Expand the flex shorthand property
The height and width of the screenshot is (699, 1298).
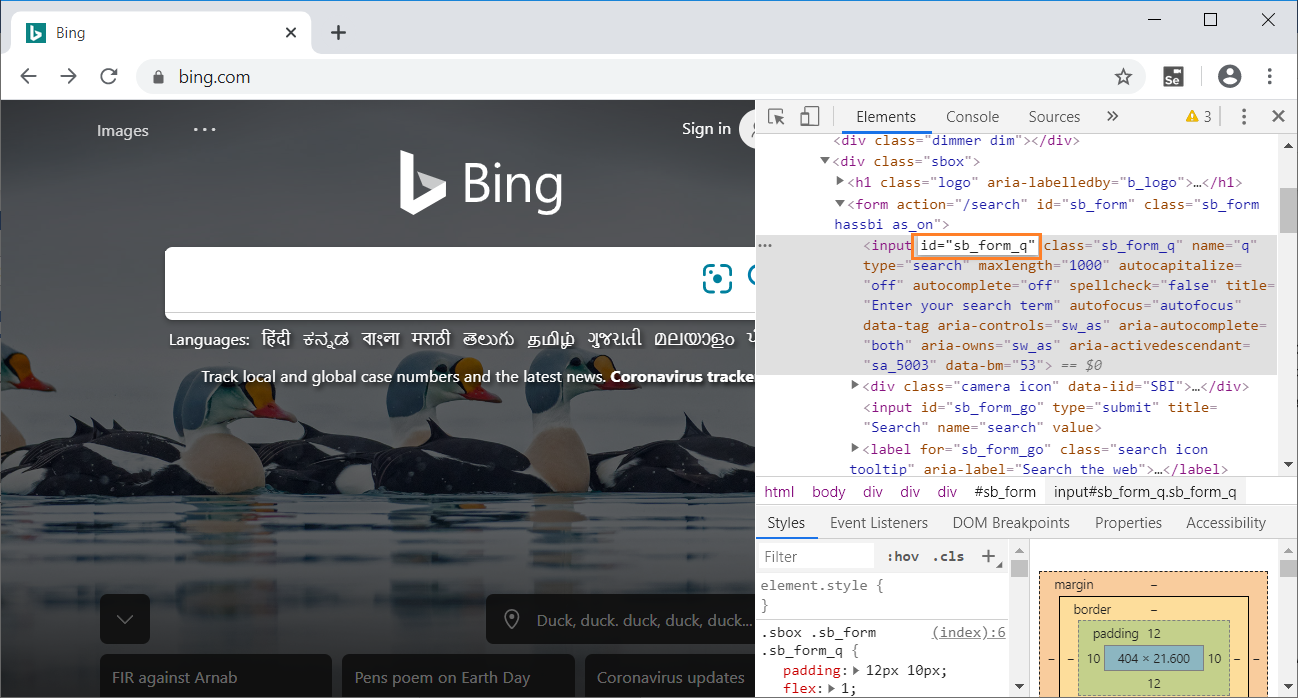coord(832,689)
